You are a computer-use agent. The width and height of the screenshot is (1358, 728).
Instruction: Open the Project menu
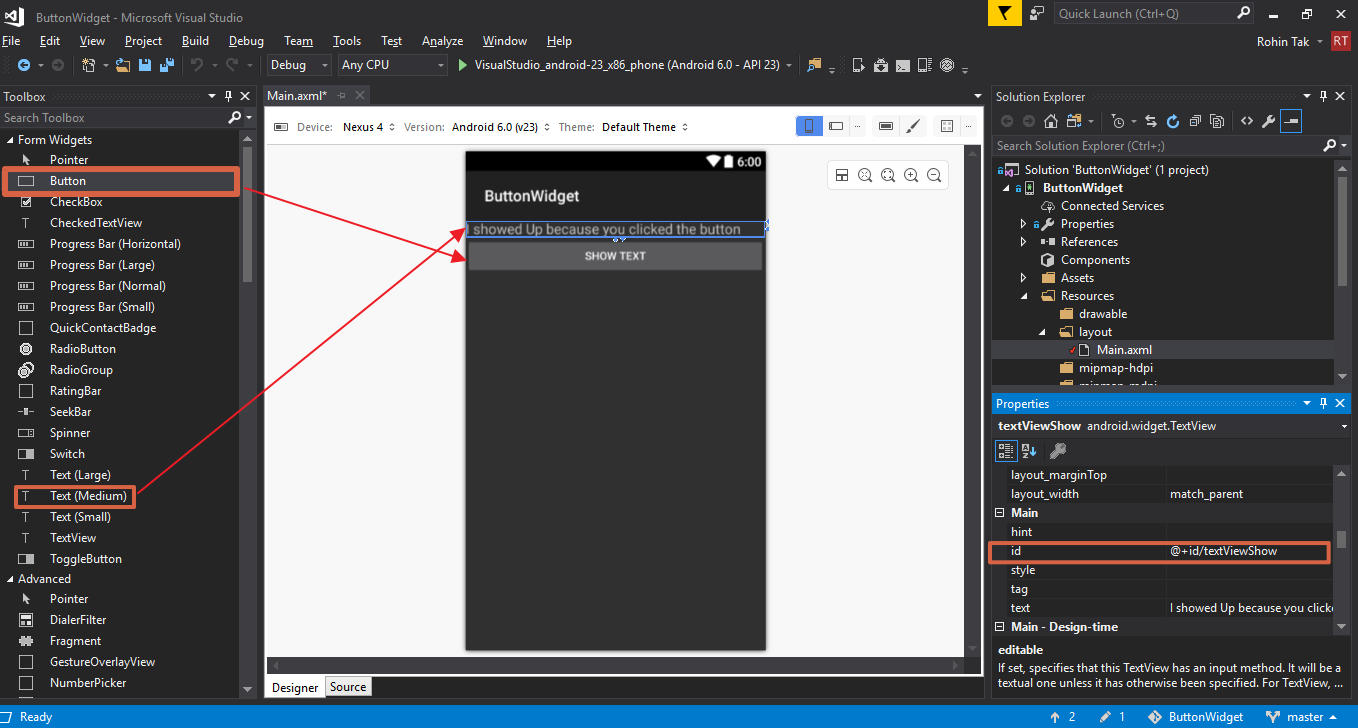tap(143, 41)
